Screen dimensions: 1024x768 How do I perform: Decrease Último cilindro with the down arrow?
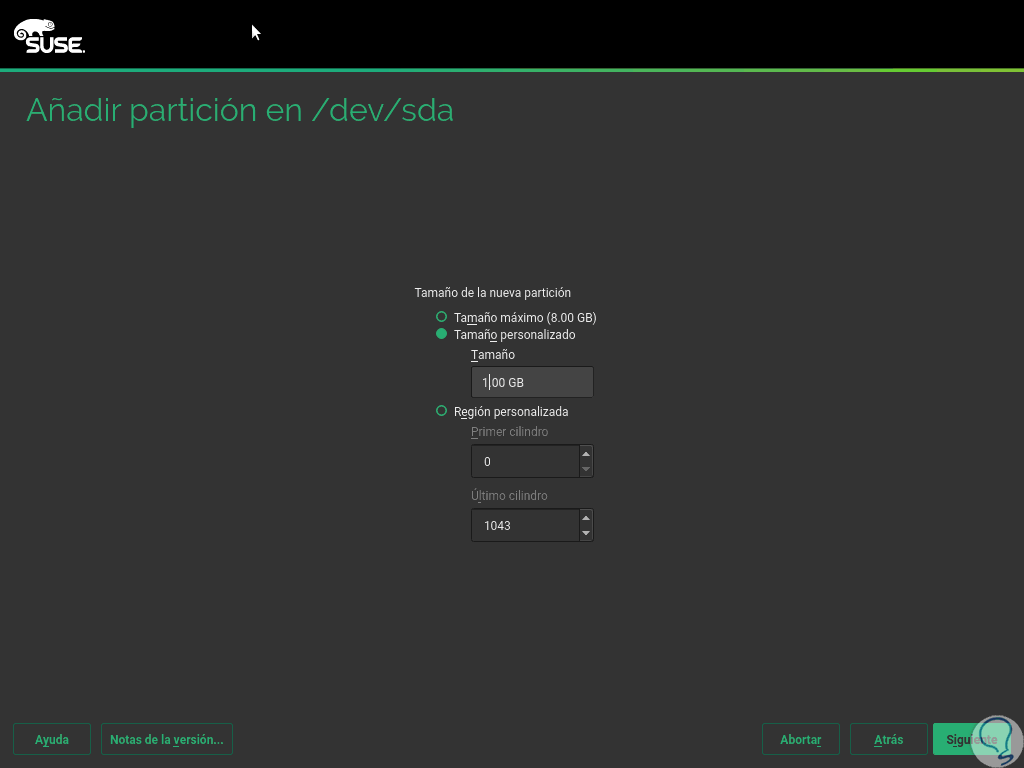[586, 533]
